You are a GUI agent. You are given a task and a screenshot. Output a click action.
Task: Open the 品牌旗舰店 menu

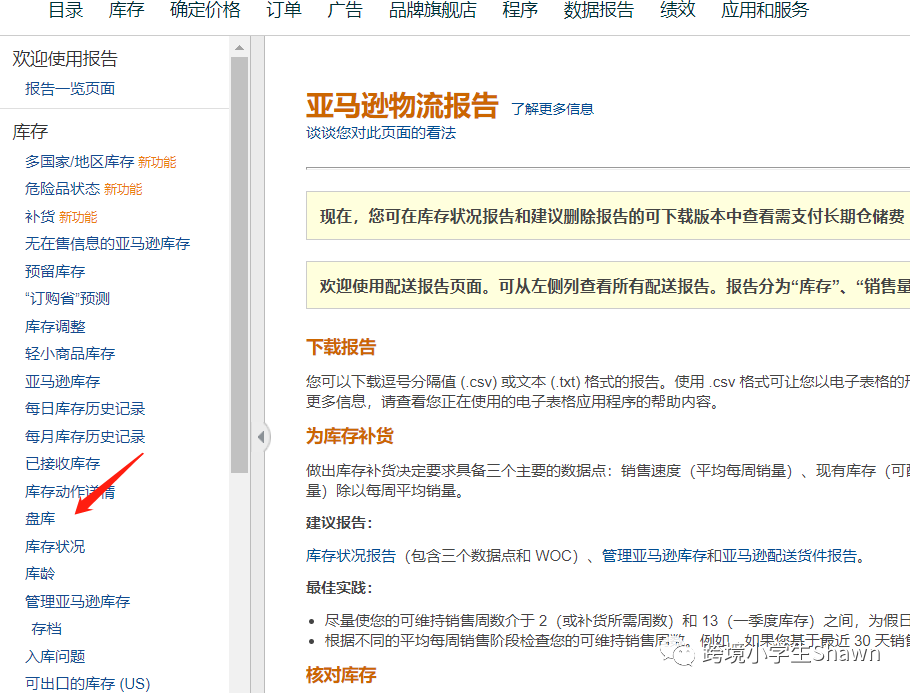(x=432, y=10)
